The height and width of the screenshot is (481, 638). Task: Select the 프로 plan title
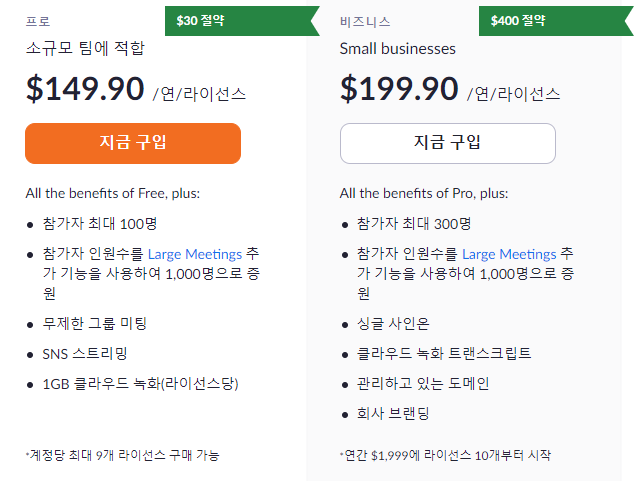(38, 21)
